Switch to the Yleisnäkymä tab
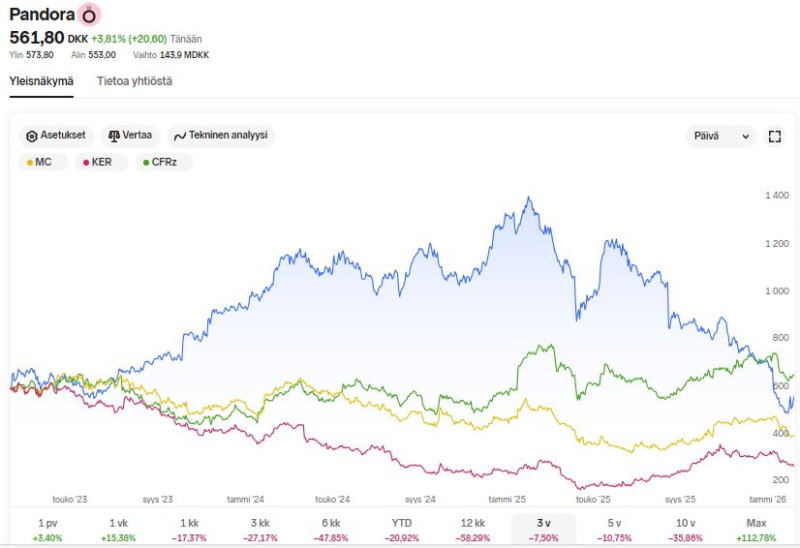This screenshot has width=800, height=548. [41, 81]
